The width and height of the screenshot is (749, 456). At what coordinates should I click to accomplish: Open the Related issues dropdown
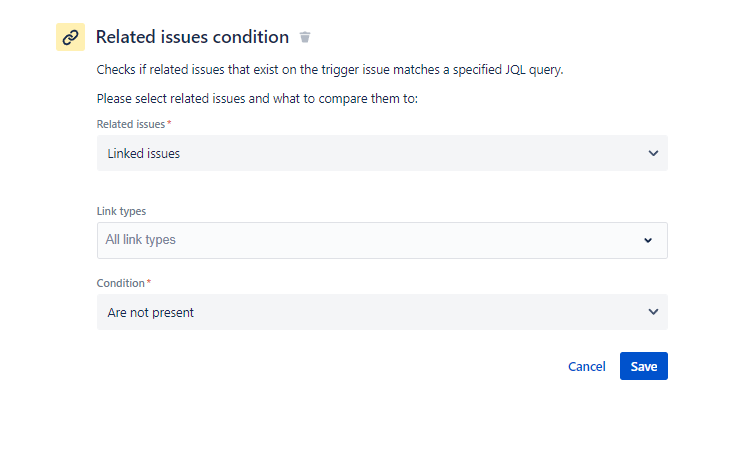pyautogui.click(x=382, y=153)
